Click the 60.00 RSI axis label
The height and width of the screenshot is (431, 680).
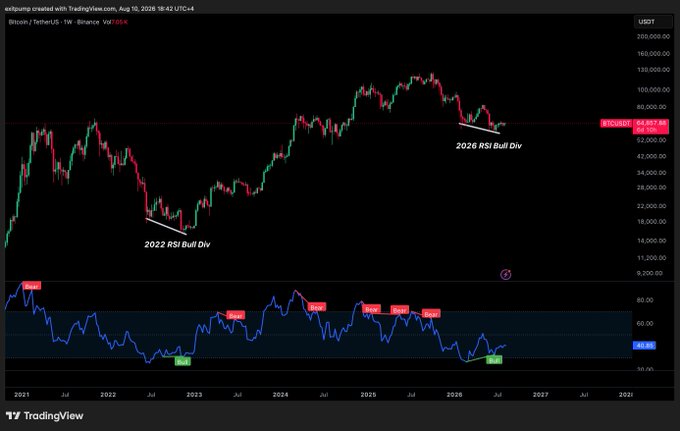pos(644,323)
